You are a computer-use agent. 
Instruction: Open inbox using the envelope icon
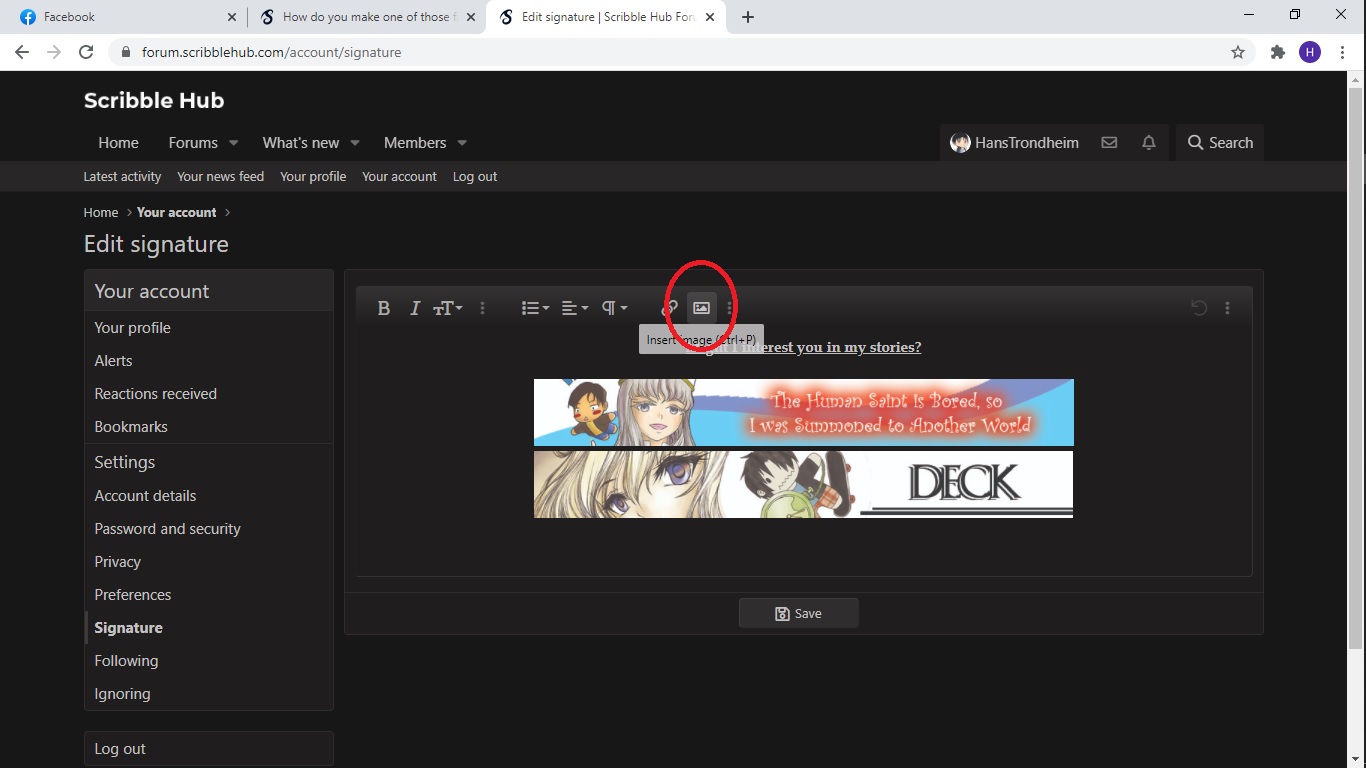1109,142
